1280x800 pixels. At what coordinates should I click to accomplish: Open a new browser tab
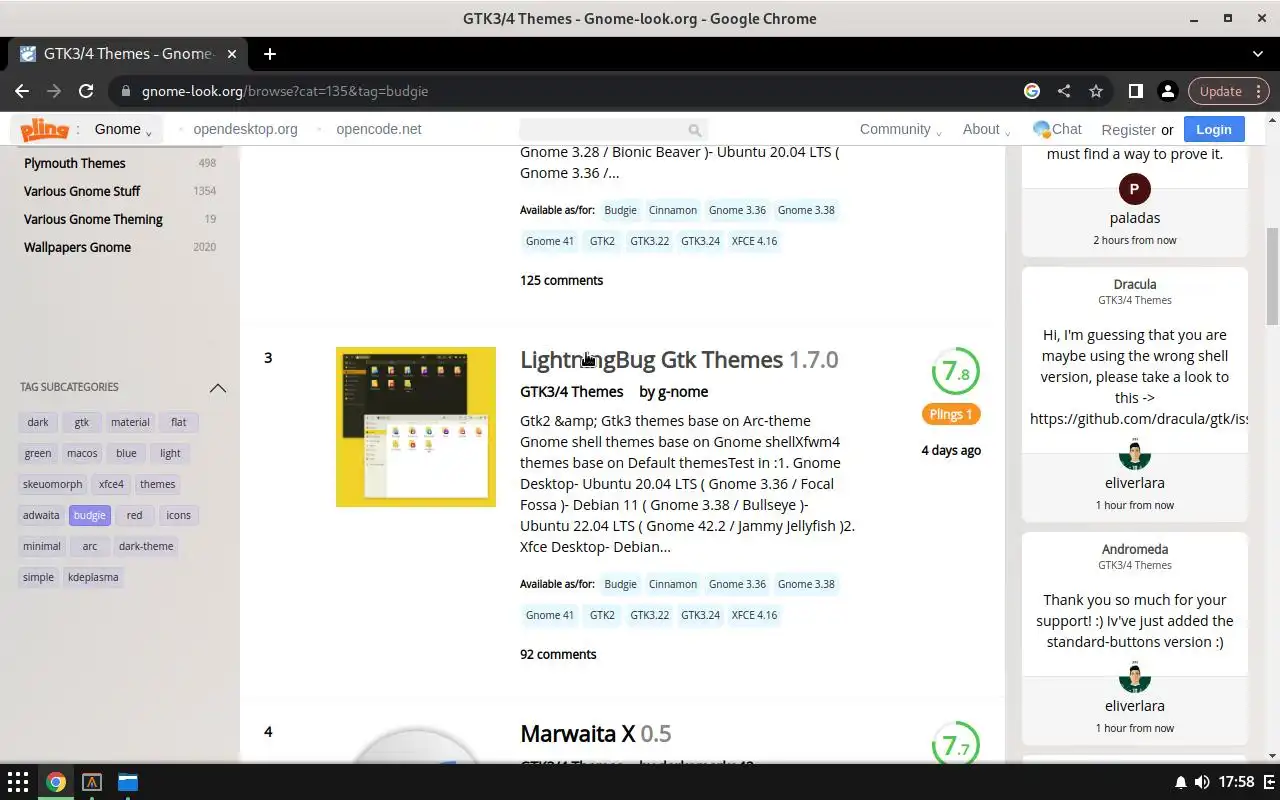click(270, 54)
